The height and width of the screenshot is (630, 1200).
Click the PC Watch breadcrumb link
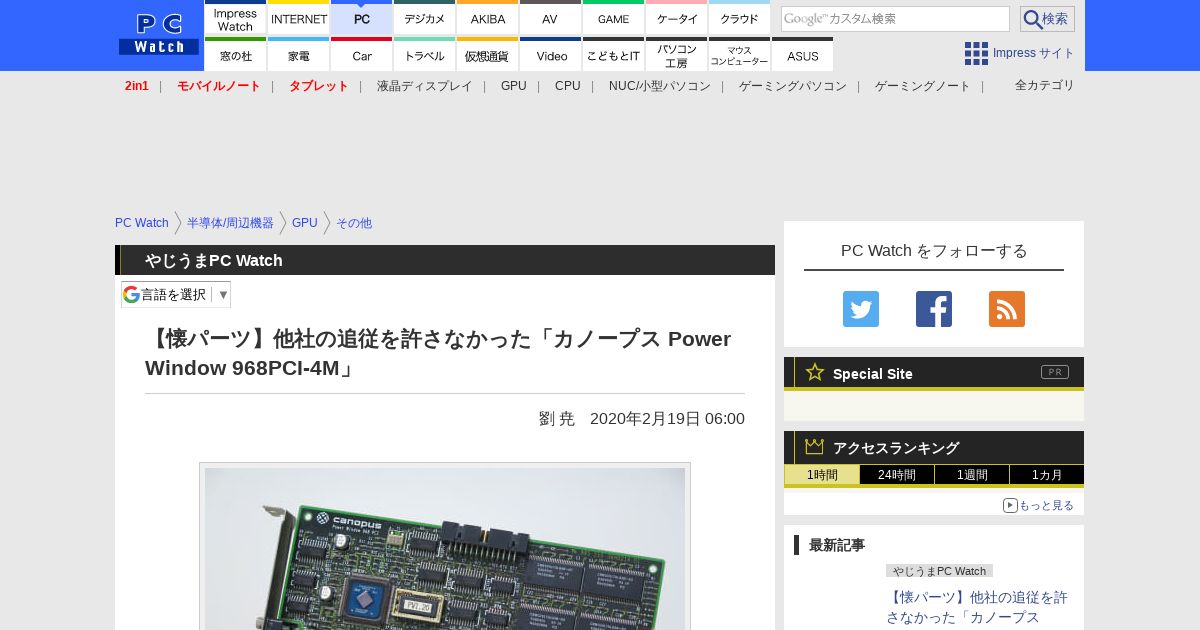click(x=142, y=223)
